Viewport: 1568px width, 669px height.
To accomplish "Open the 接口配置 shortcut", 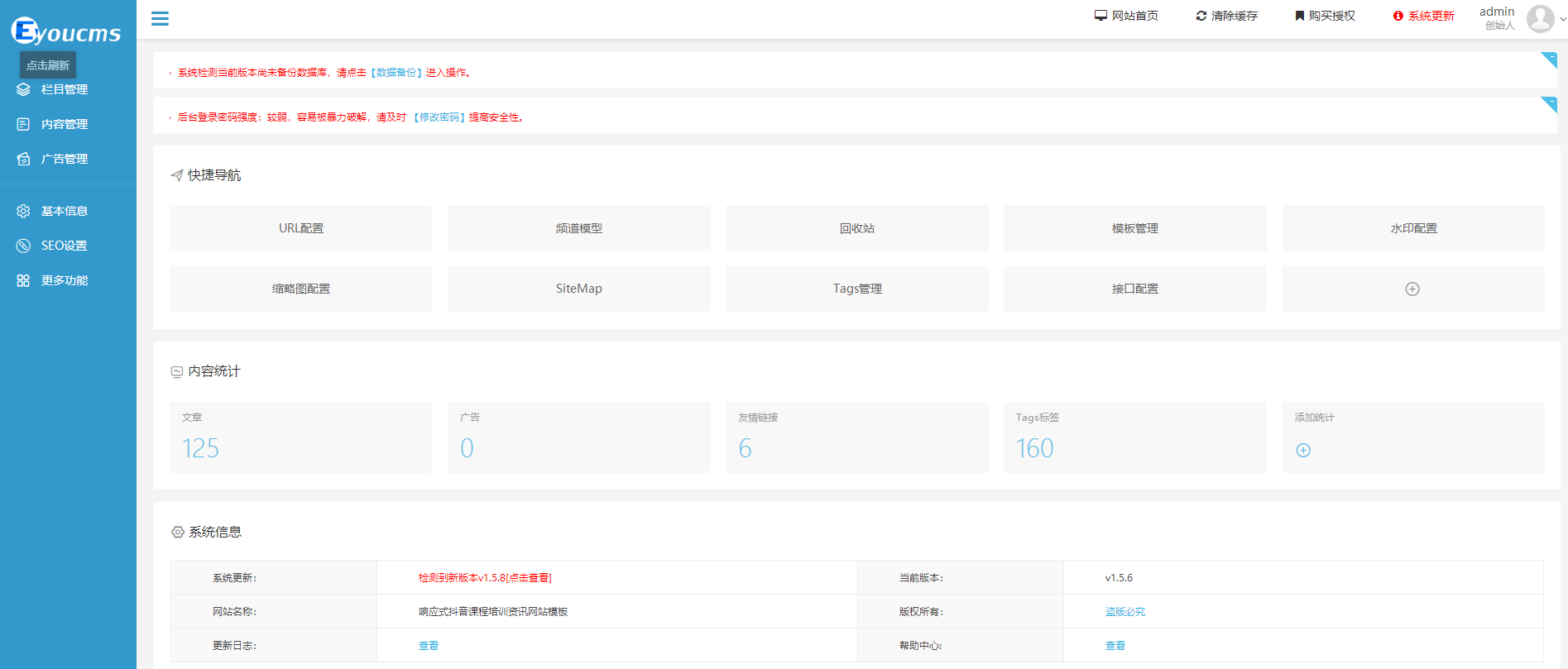I will pyautogui.click(x=1135, y=289).
